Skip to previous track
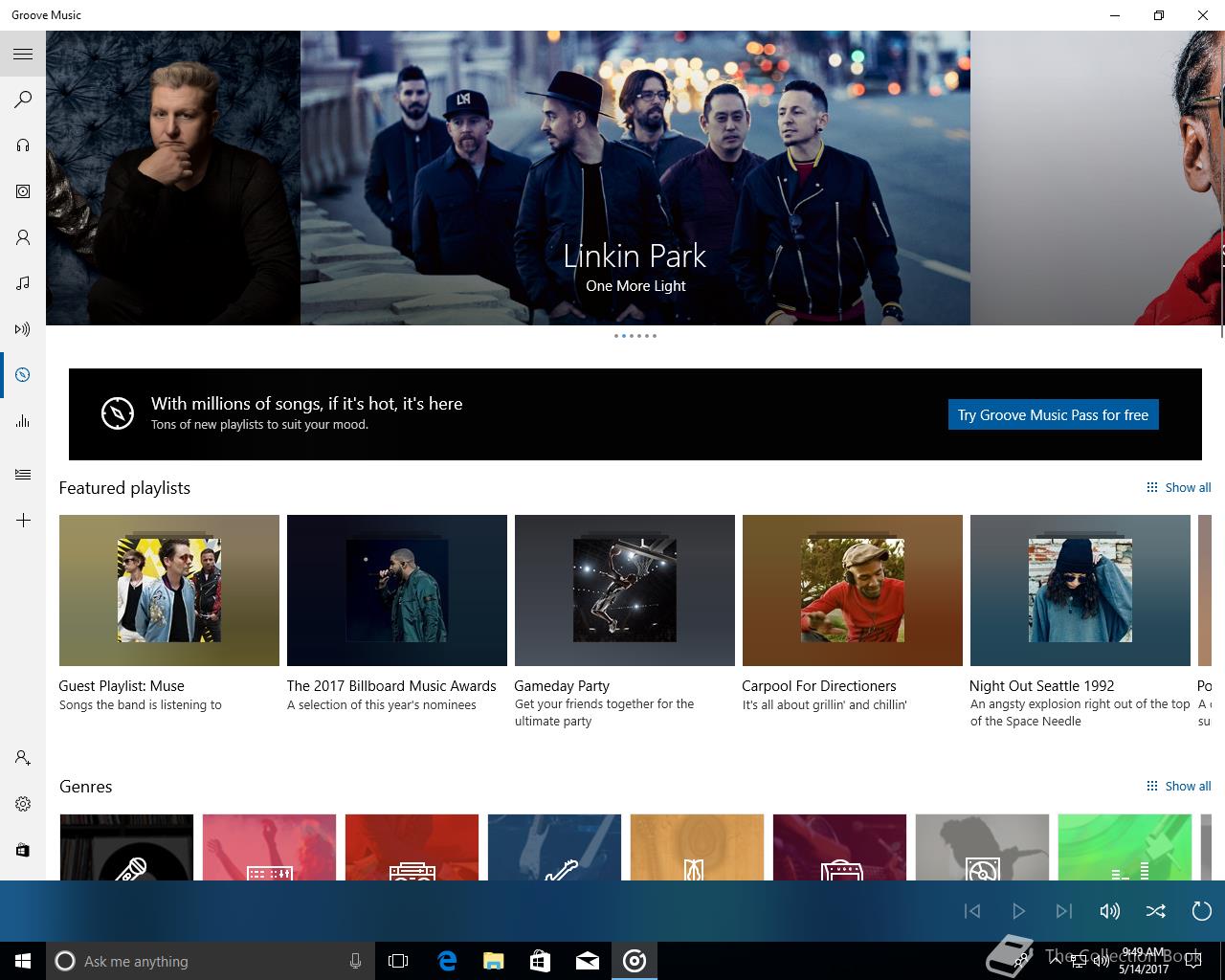The width and height of the screenshot is (1225, 980). (x=972, y=911)
